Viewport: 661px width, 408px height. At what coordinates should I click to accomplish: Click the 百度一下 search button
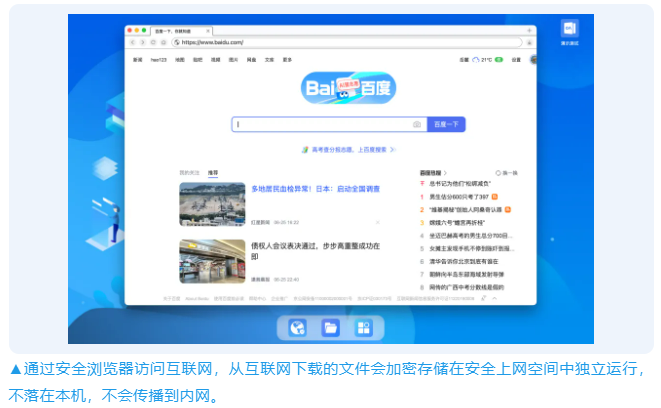pyautogui.click(x=446, y=124)
